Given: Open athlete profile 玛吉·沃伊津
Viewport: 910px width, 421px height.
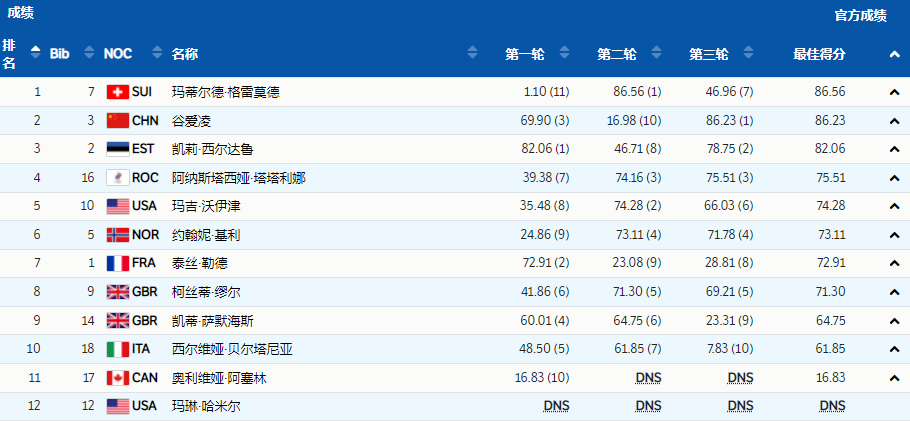Looking at the screenshot, I should point(206,206).
